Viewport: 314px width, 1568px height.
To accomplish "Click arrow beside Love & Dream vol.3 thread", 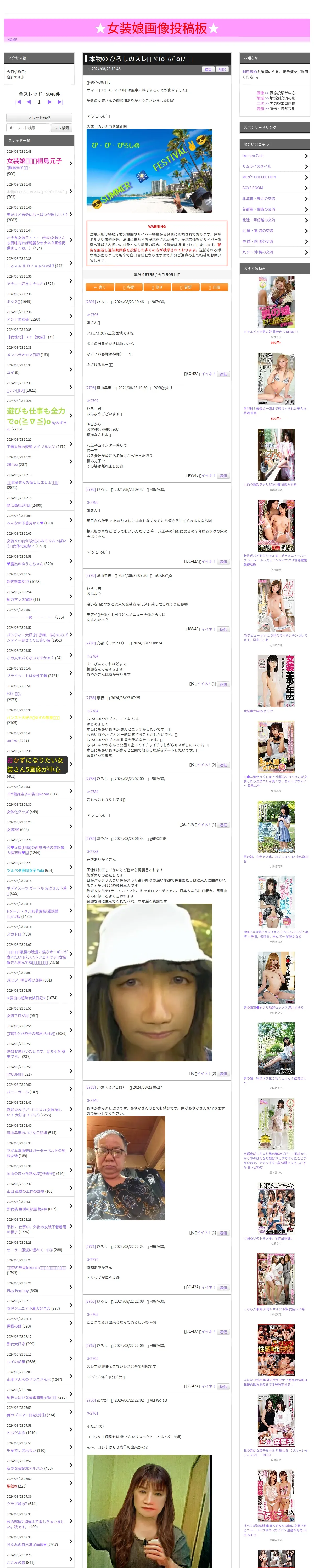I will pyautogui.click(x=71, y=262).
